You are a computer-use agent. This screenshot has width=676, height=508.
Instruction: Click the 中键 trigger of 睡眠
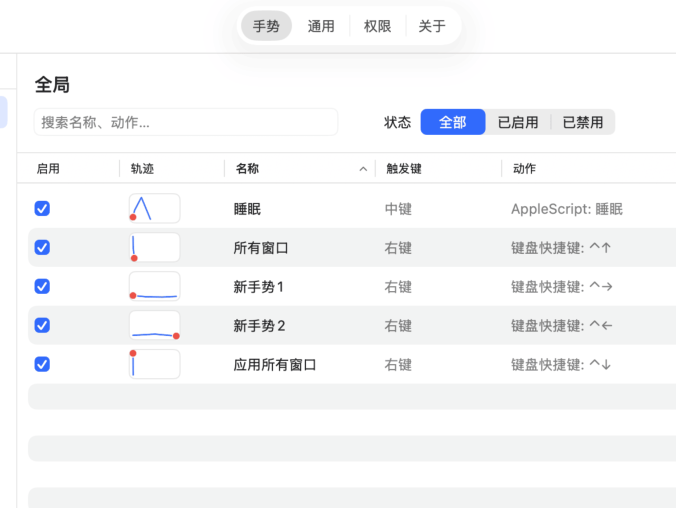[398, 209]
